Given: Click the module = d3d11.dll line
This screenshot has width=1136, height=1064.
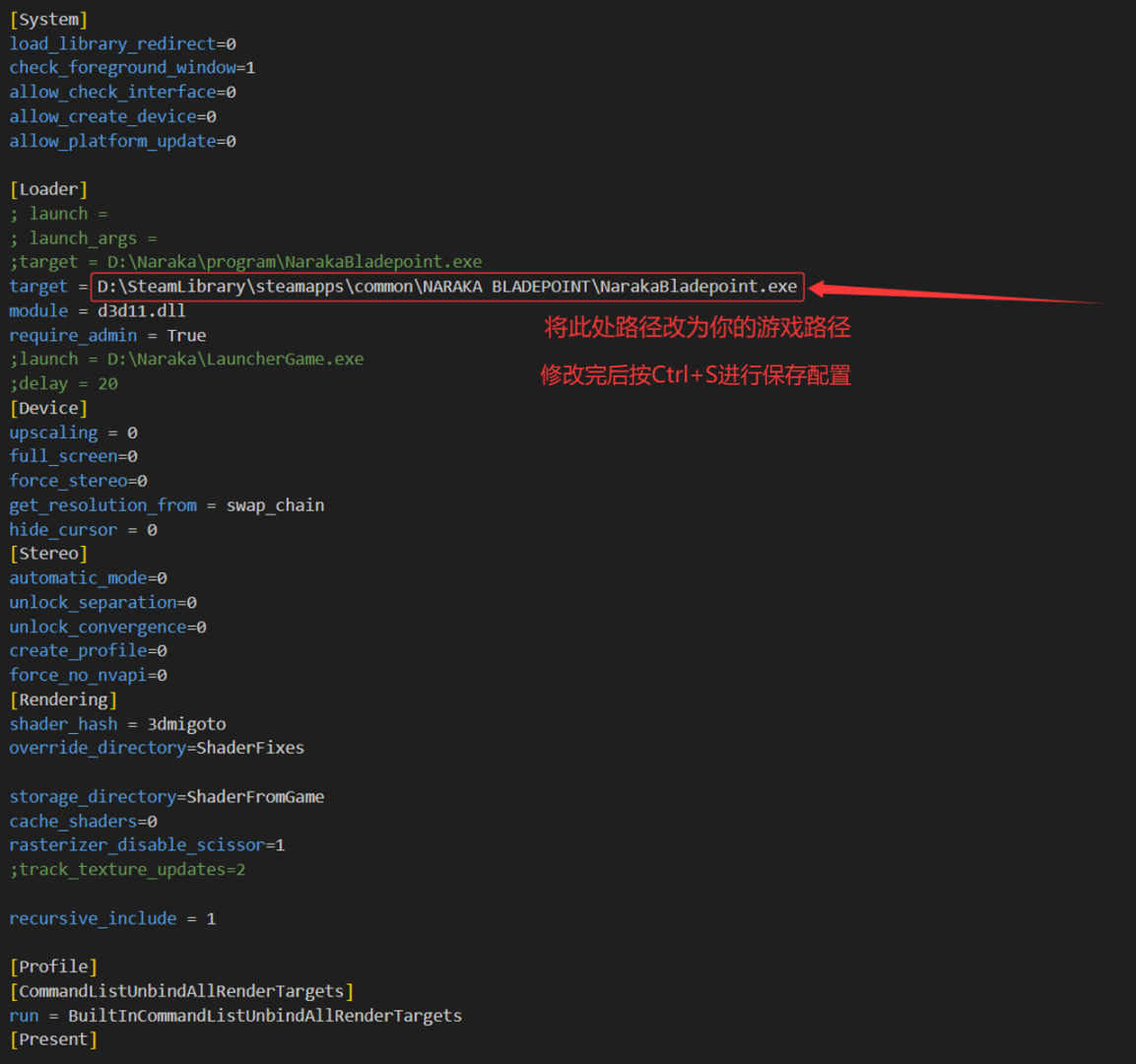Looking at the screenshot, I should click(x=98, y=310).
